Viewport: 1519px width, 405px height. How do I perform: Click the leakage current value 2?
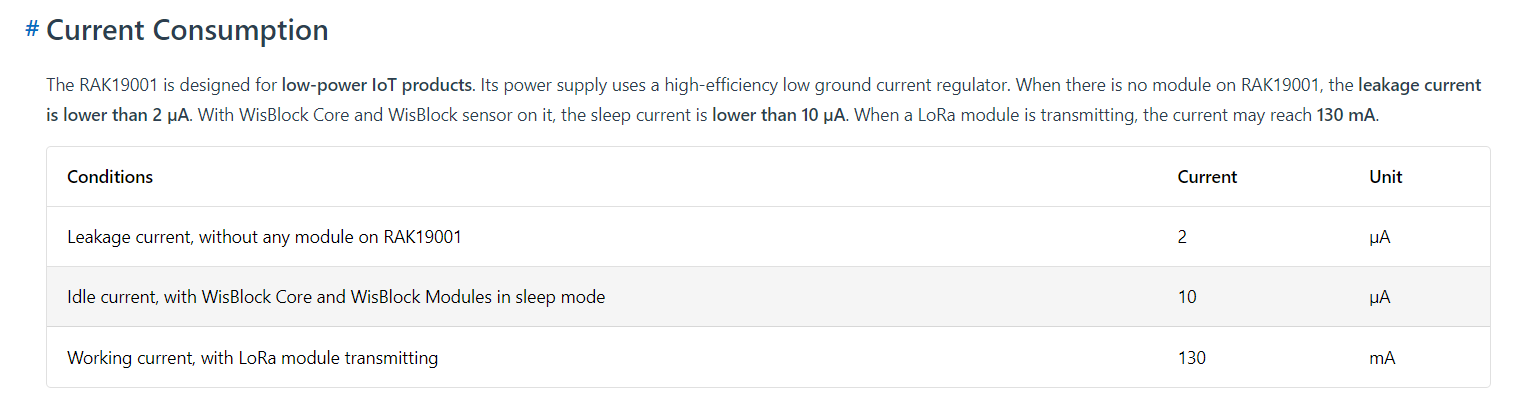pyautogui.click(x=1183, y=237)
